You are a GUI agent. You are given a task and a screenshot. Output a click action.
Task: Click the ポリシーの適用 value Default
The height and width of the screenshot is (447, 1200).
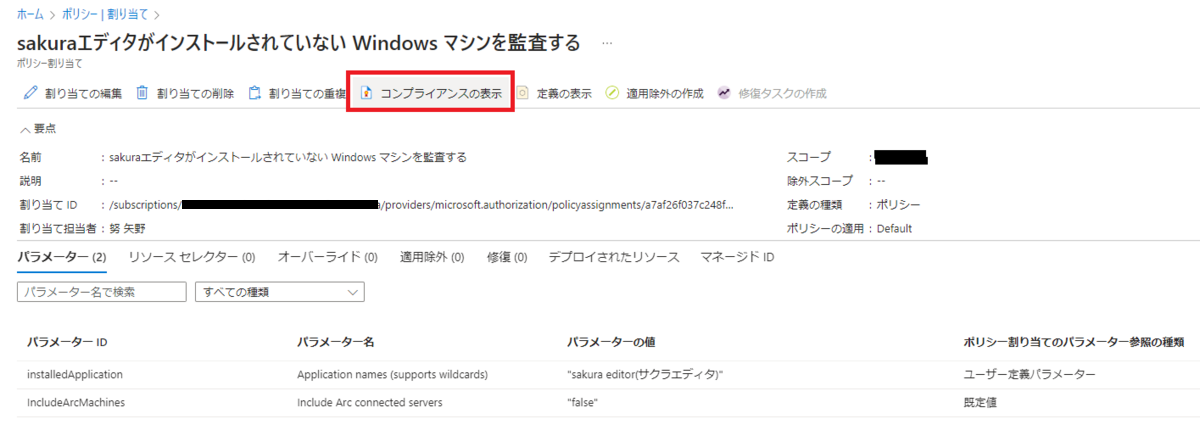[x=894, y=229]
